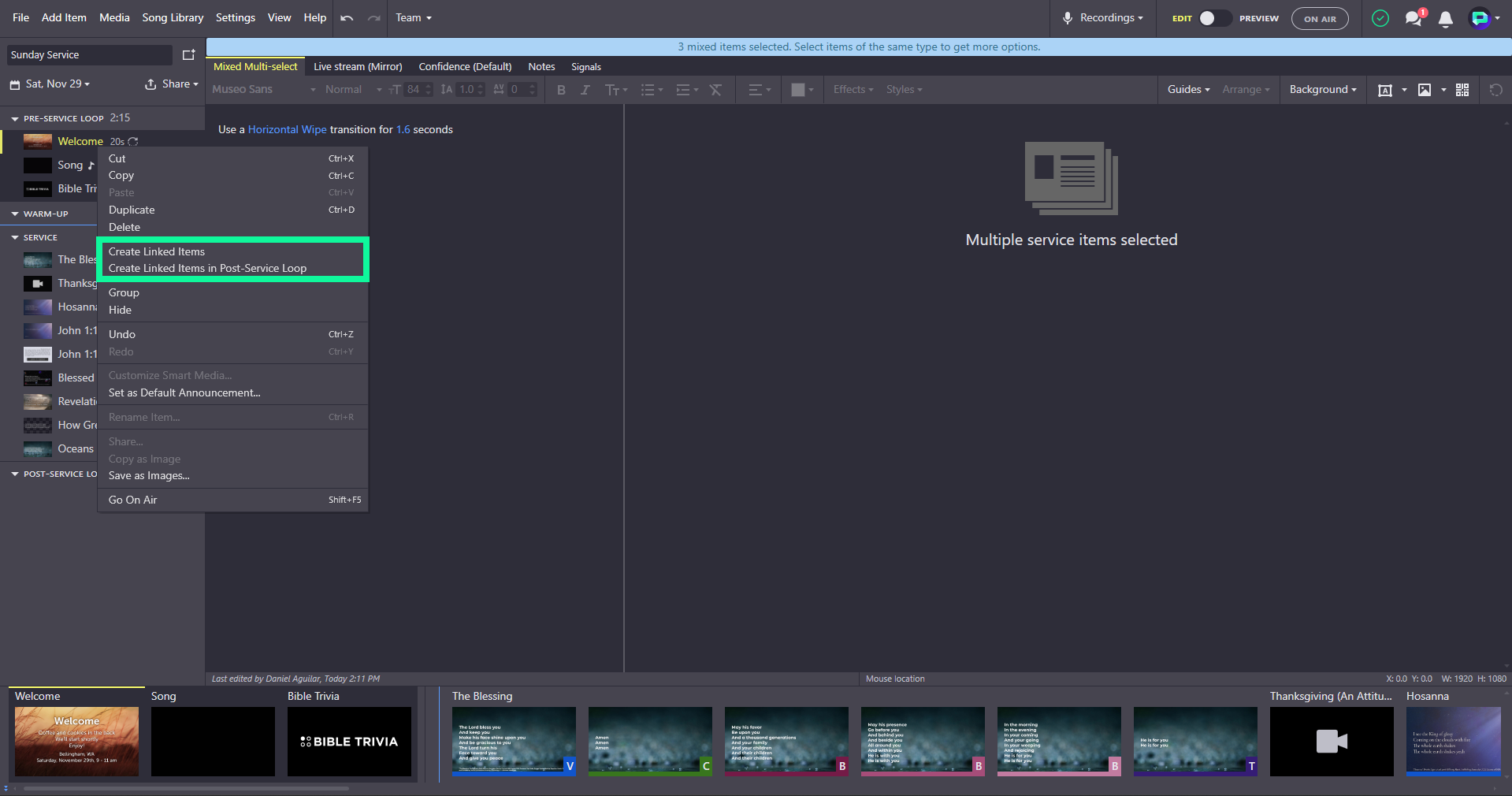Click the Share button under service name
1512x796 pixels.
click(x=171, y=84)
